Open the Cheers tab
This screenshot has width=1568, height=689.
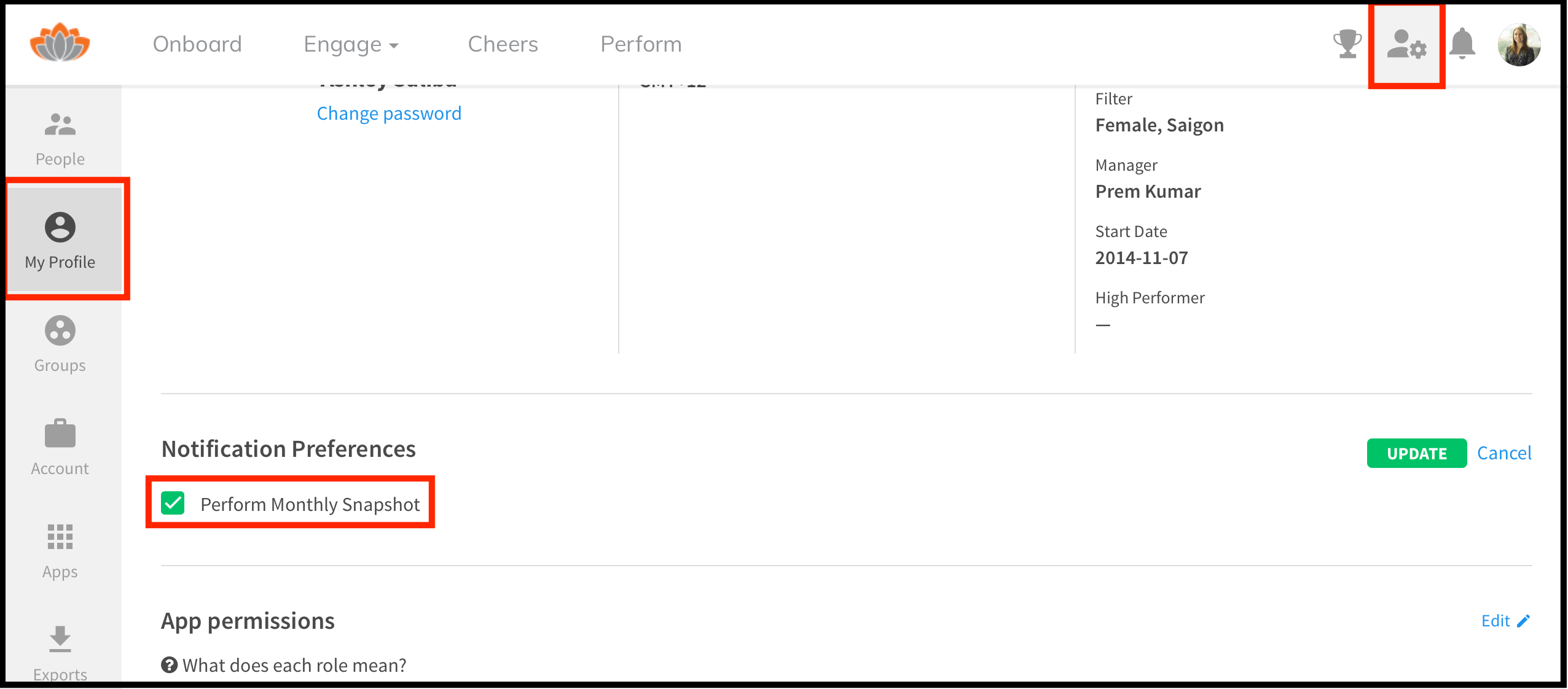click(503, 44)
